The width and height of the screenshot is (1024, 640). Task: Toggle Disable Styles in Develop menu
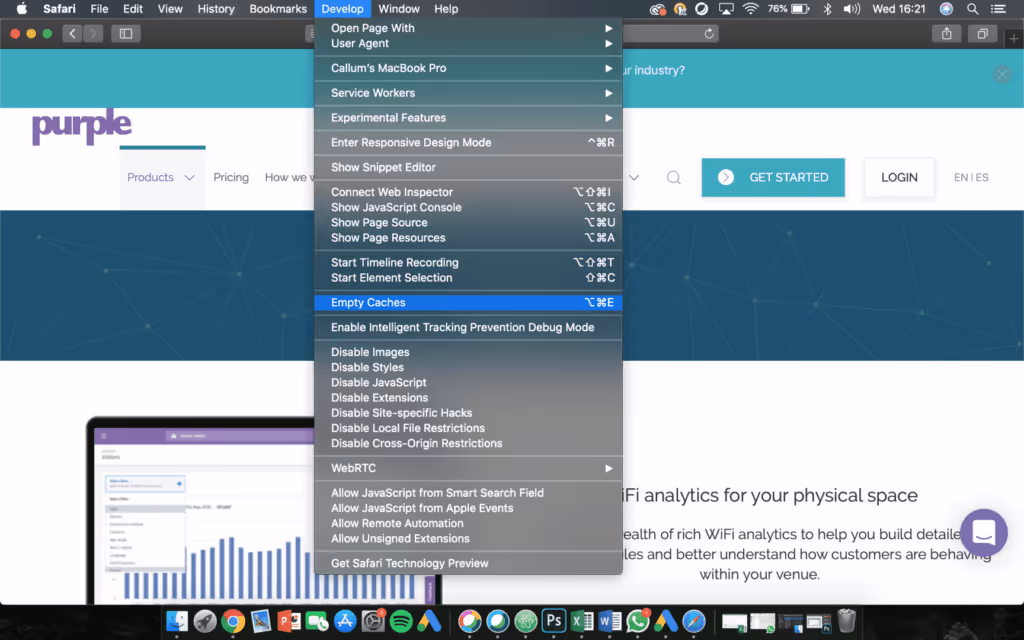click(x=468, y=367)
